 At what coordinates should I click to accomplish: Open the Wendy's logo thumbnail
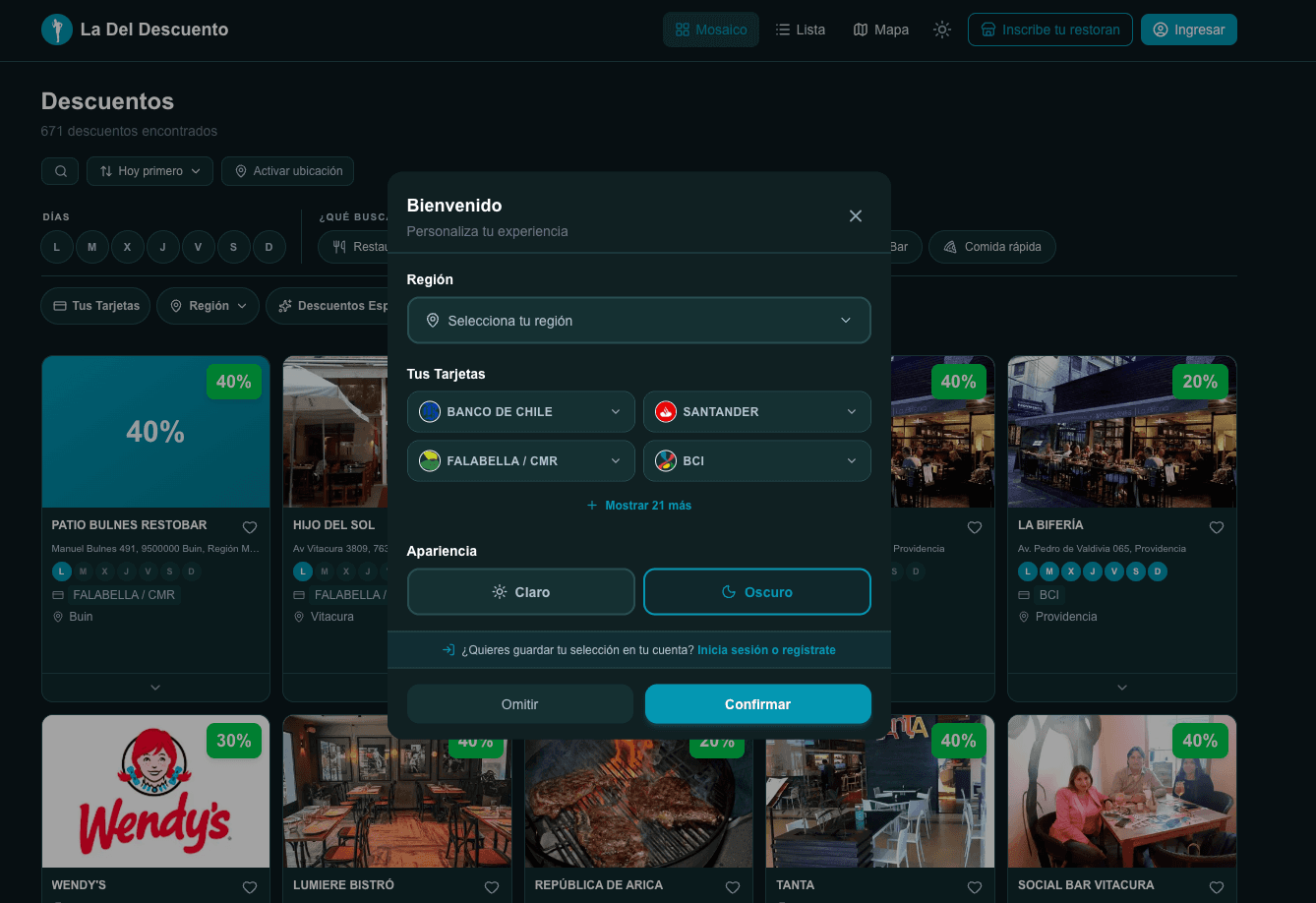155,791
